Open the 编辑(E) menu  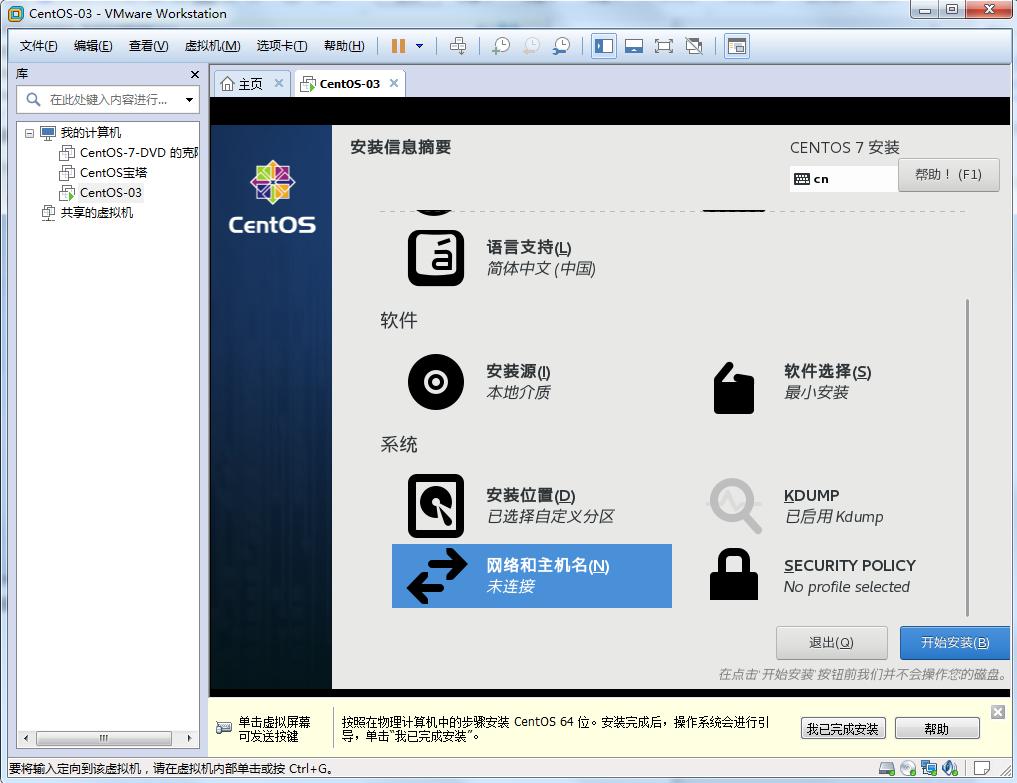[93, 46]
